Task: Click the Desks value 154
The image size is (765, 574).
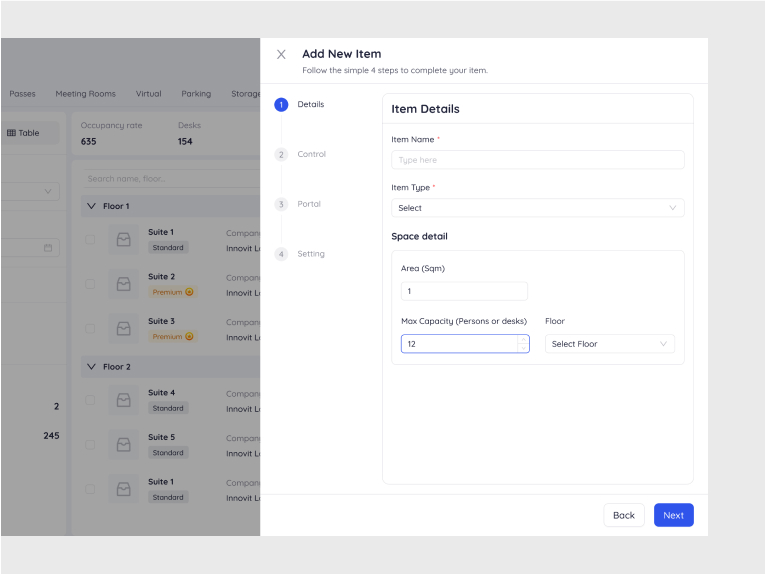Action: point(185,141)
